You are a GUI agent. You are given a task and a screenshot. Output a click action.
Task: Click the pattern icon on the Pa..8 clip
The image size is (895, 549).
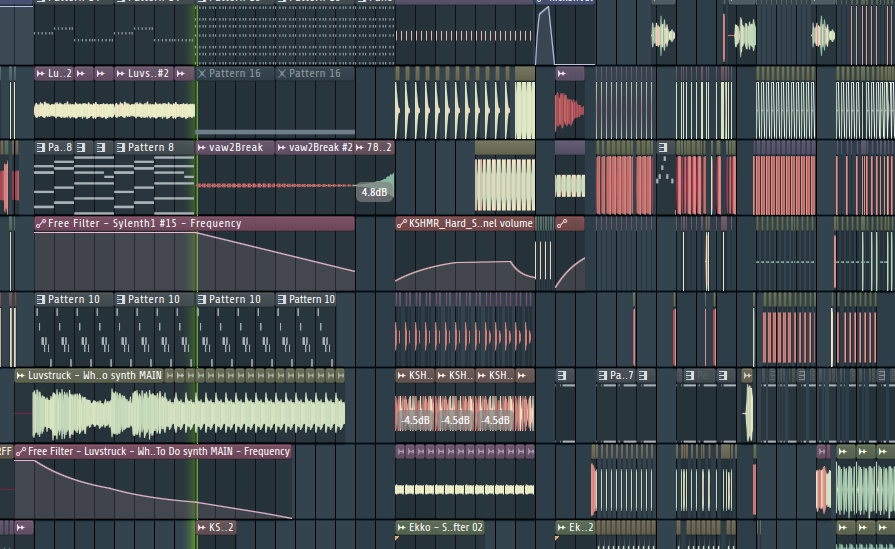tap(41, 148)
